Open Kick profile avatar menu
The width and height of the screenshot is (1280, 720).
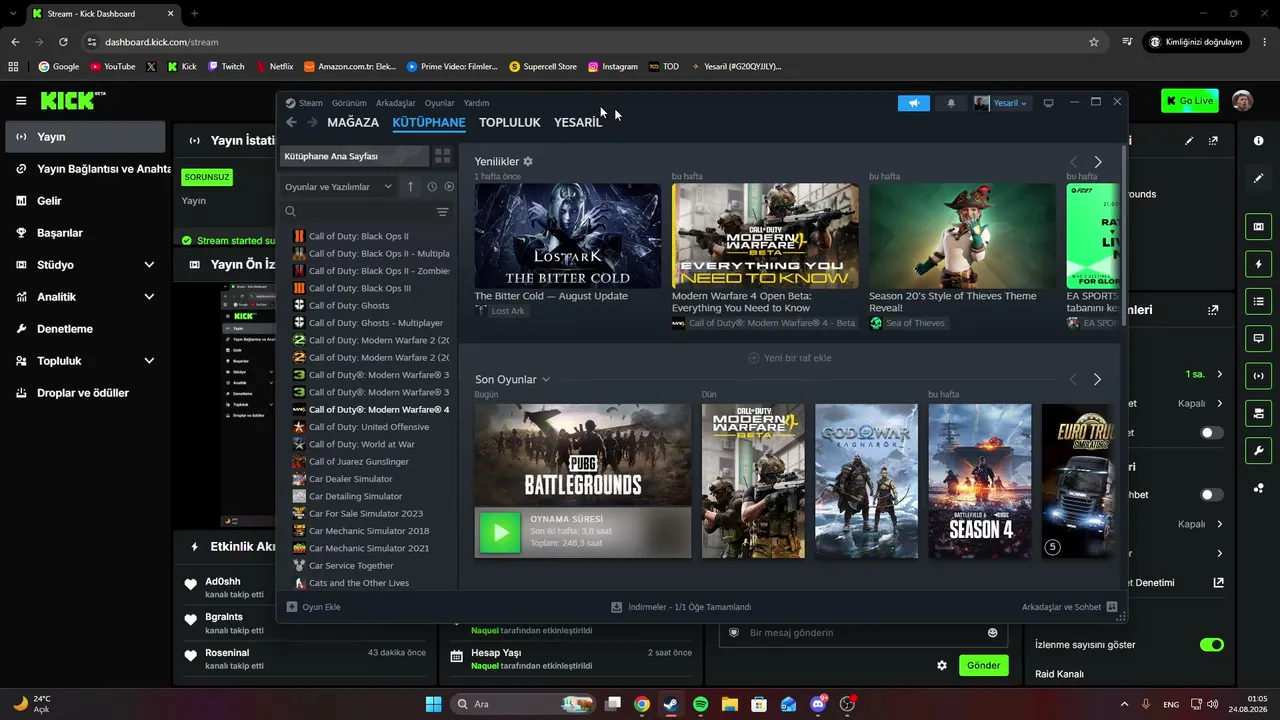pos(1242,101)
